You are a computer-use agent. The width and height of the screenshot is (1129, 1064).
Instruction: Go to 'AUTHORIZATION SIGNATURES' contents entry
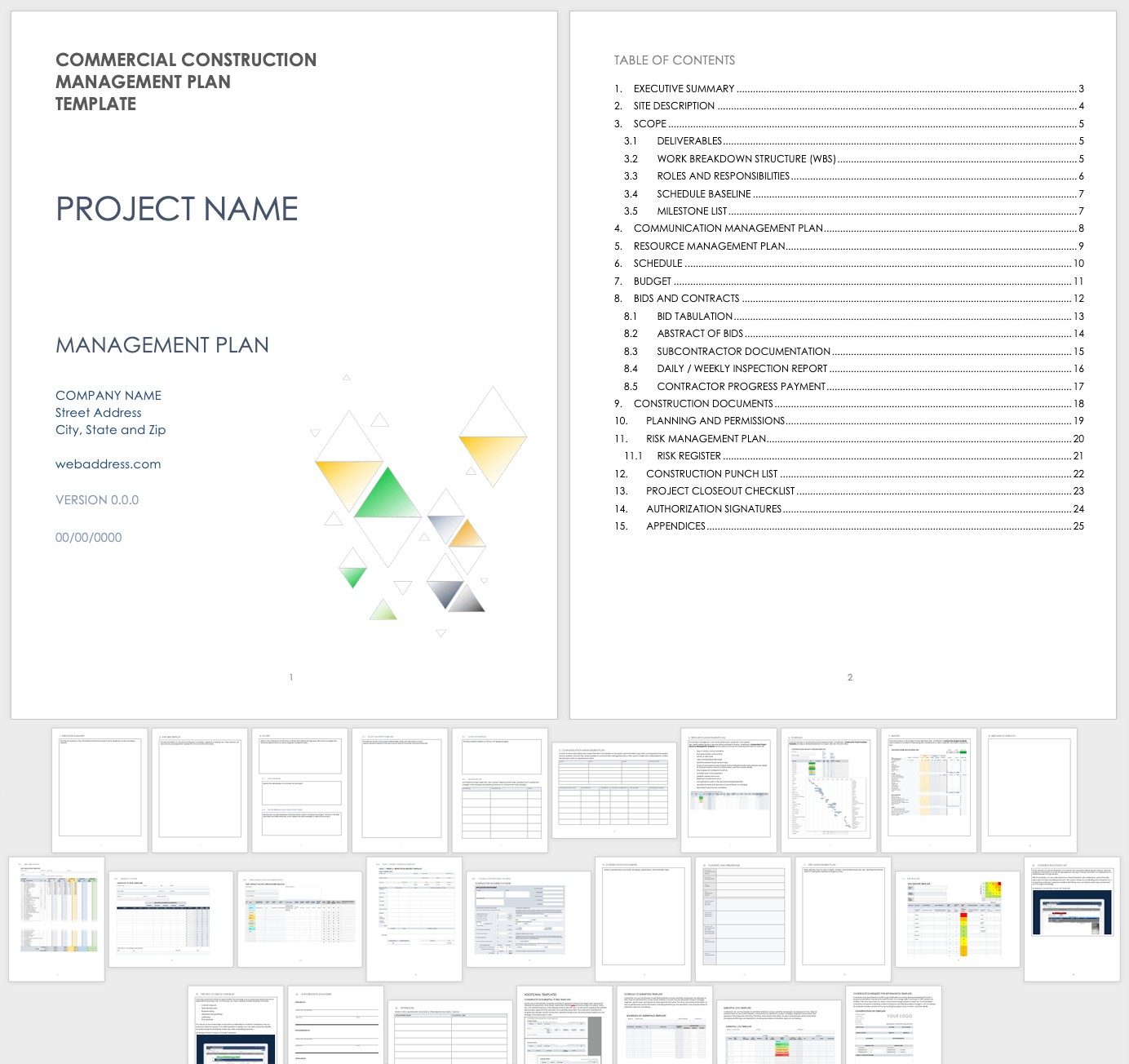(849, 509)
